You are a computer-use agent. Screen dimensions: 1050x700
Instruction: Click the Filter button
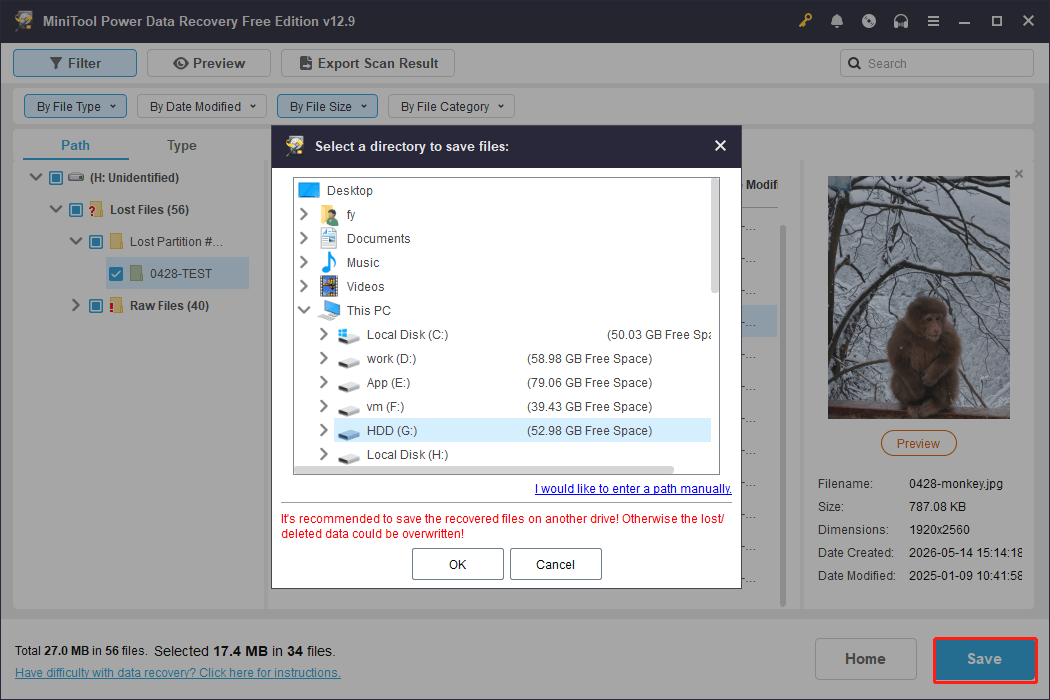75,63
